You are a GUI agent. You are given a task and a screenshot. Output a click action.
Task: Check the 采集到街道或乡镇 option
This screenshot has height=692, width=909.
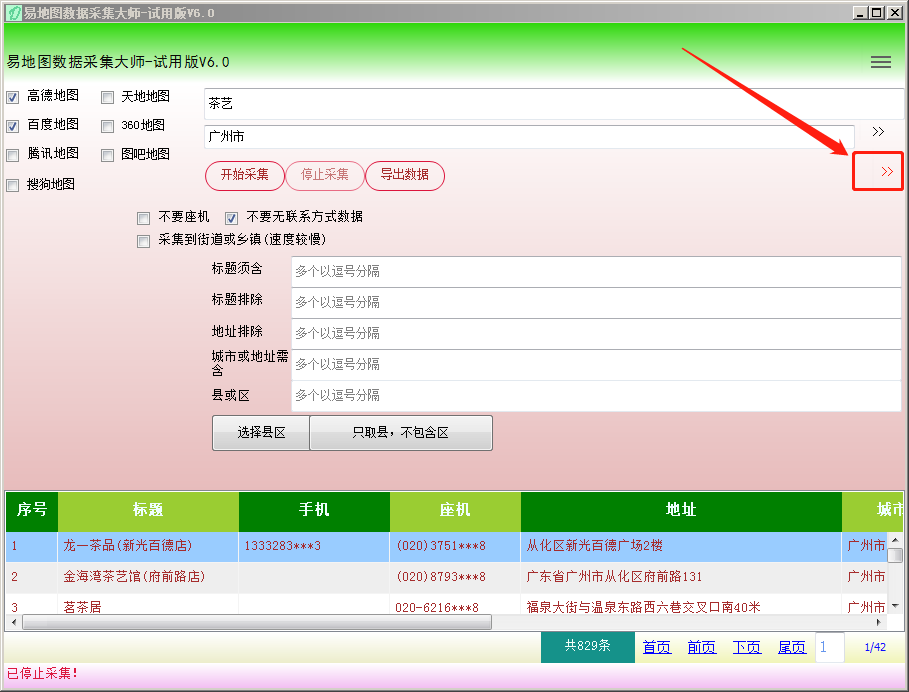click(144, 240)
